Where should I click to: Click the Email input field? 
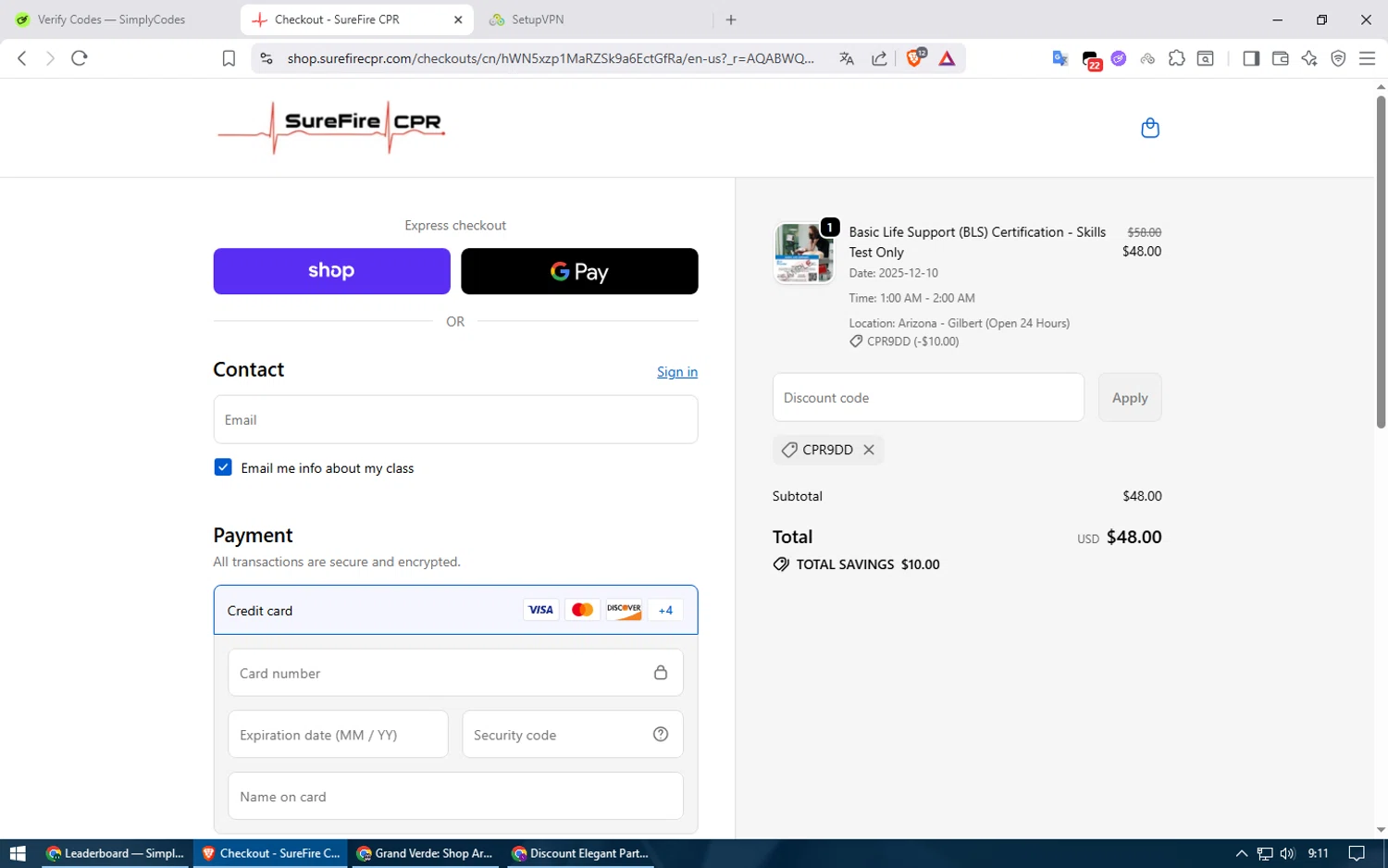point(455,419)
